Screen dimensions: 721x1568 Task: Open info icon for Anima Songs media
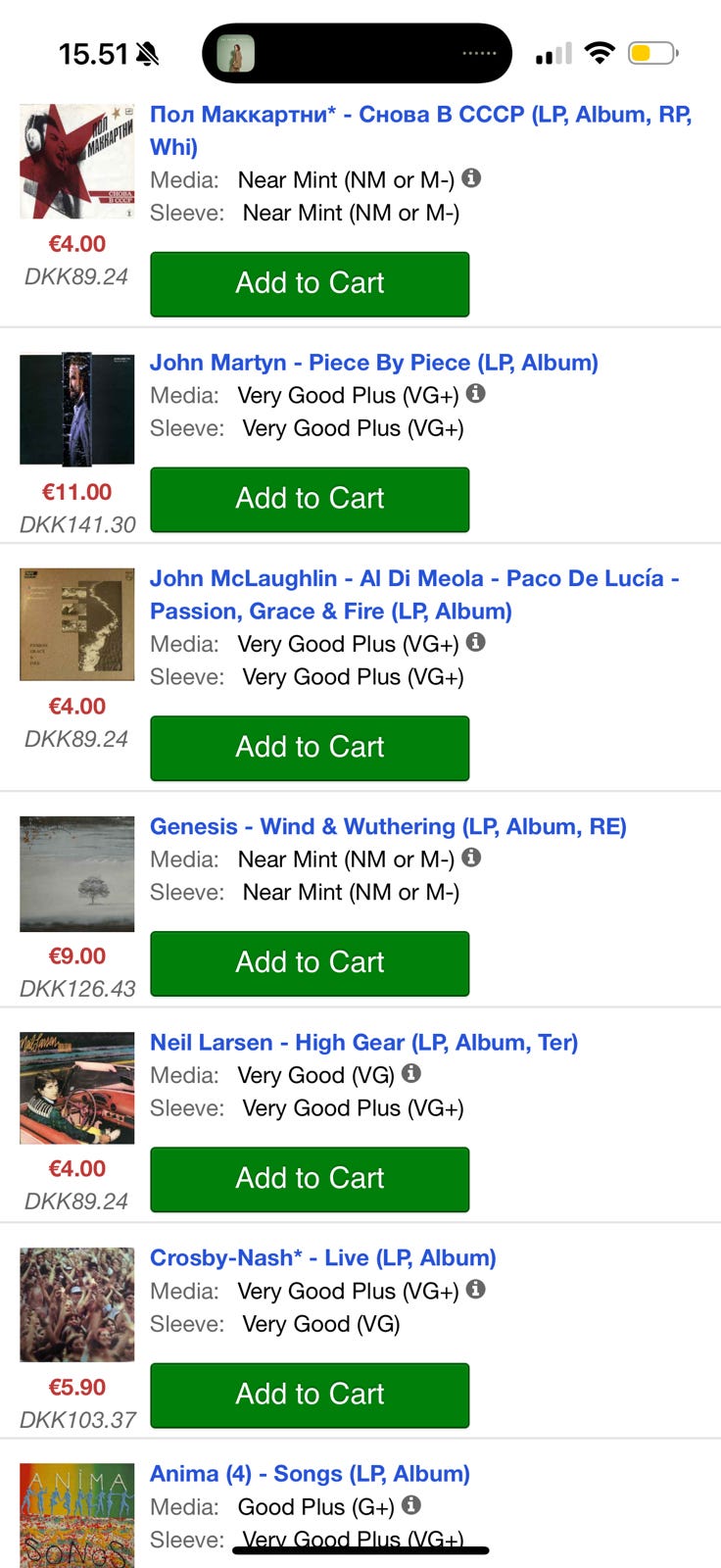(x=411, y=1504)
